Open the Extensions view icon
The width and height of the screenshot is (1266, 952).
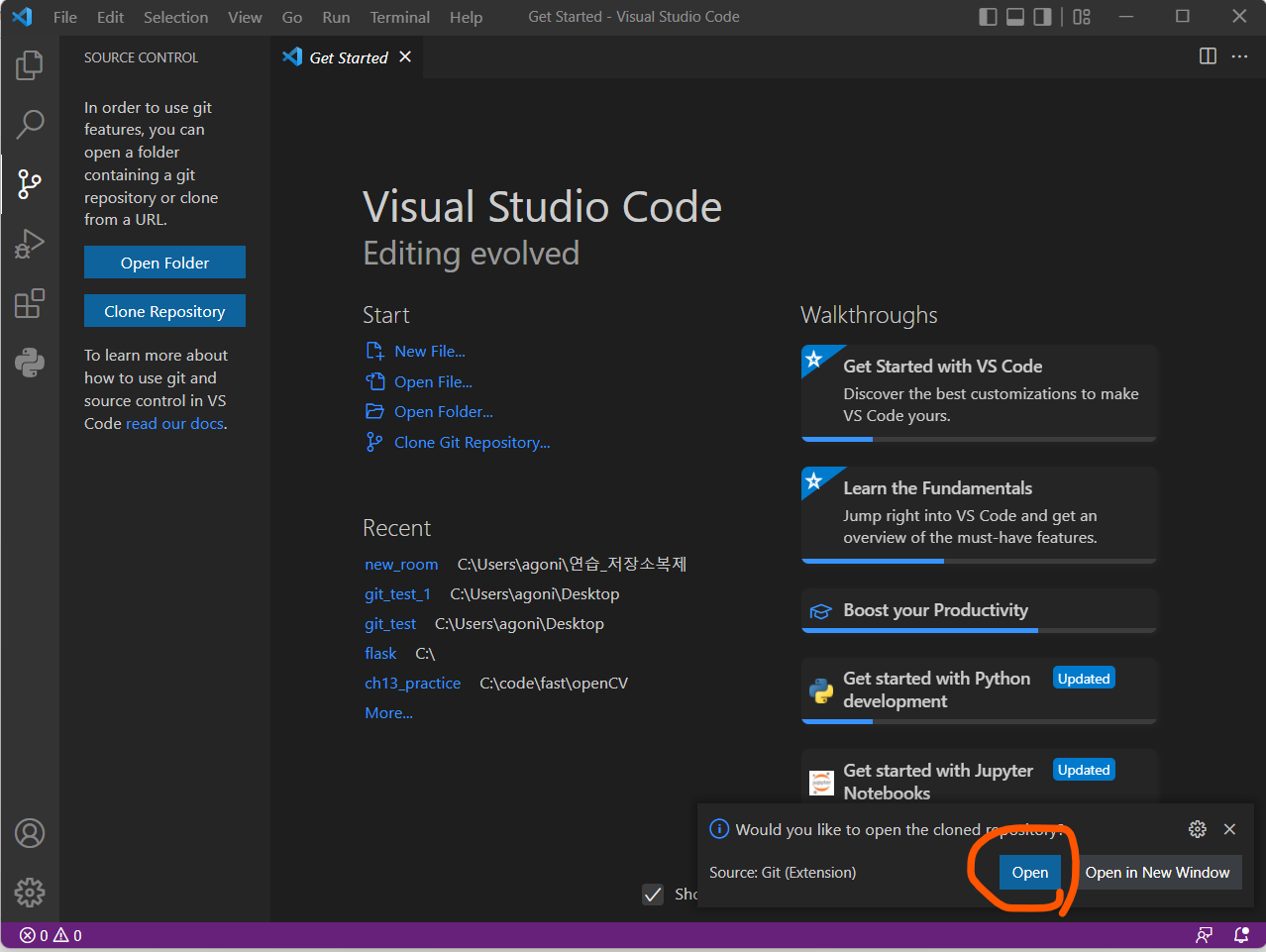point(30,302)
